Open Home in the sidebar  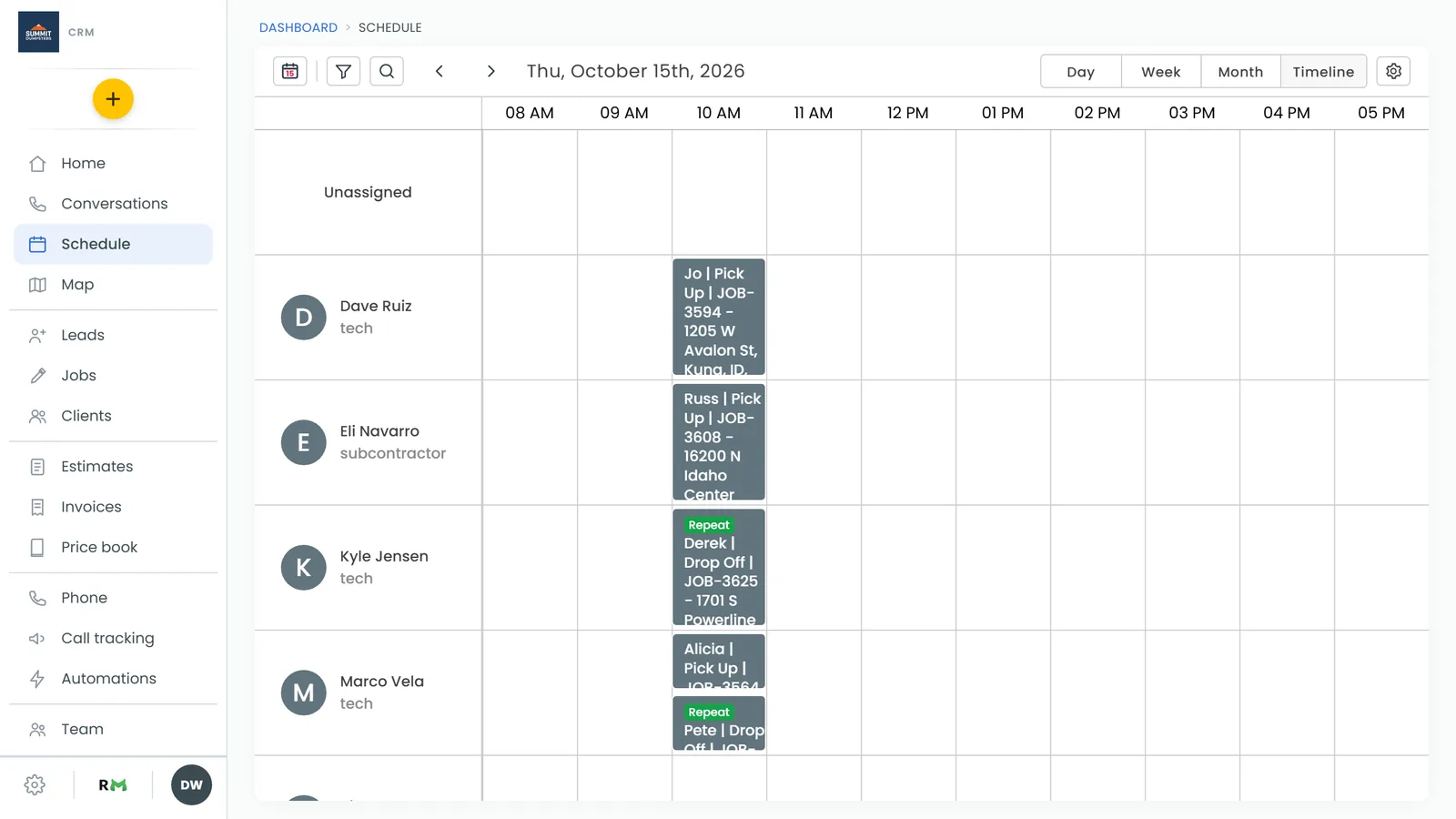(113, 164)
